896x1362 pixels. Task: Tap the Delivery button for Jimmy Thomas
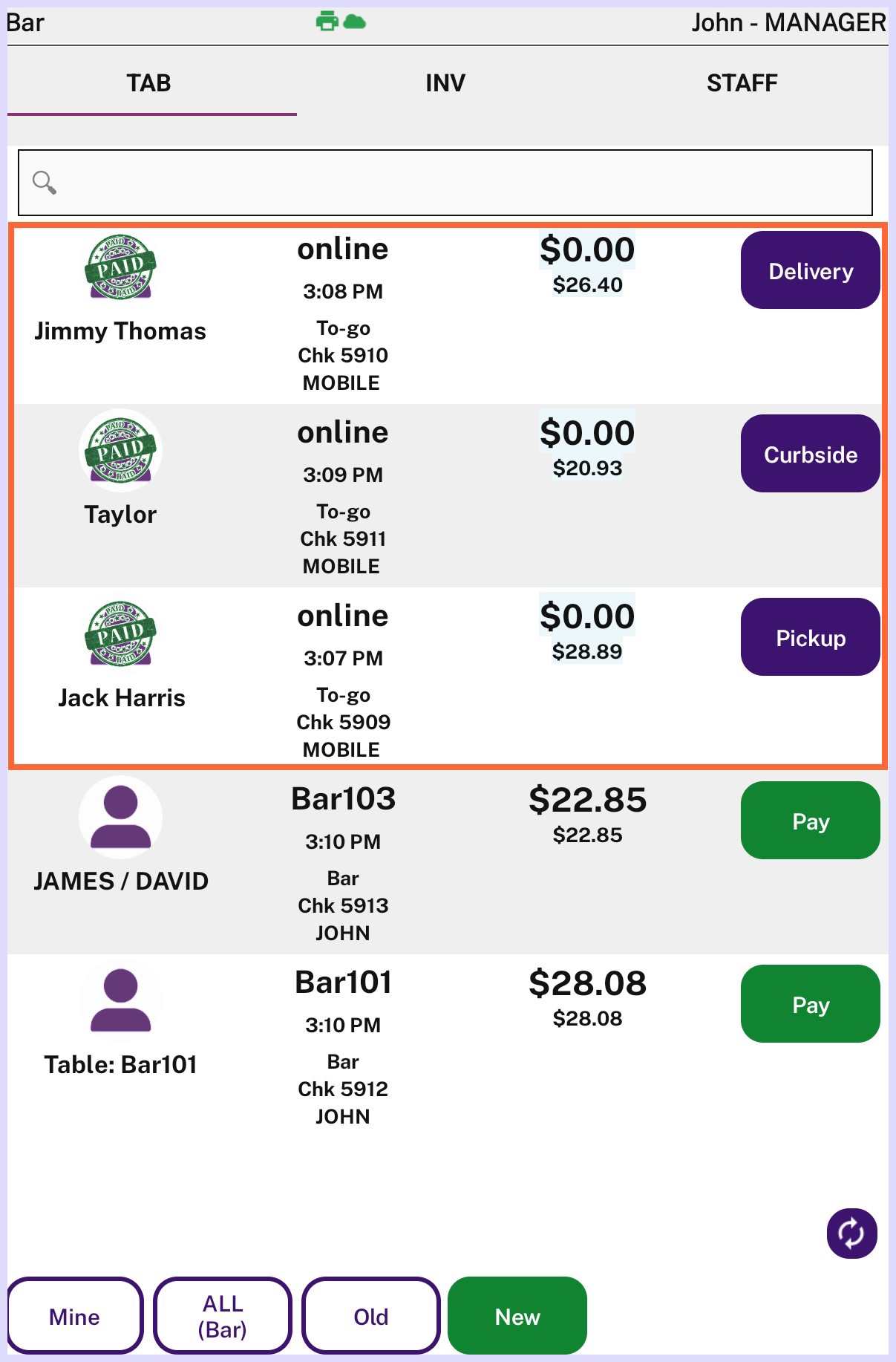tap(811, 270)
